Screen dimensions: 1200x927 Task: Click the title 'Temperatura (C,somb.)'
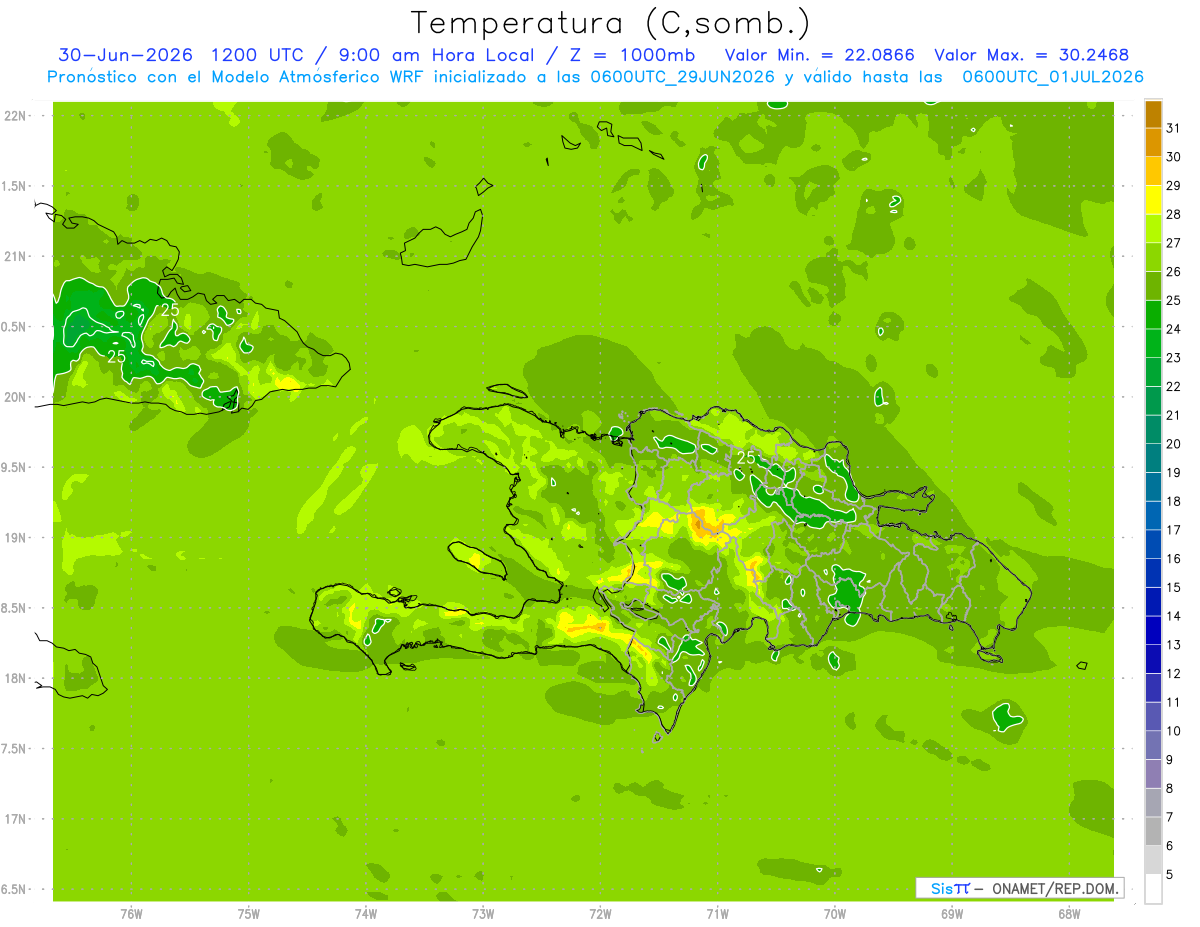pos(611,23)
